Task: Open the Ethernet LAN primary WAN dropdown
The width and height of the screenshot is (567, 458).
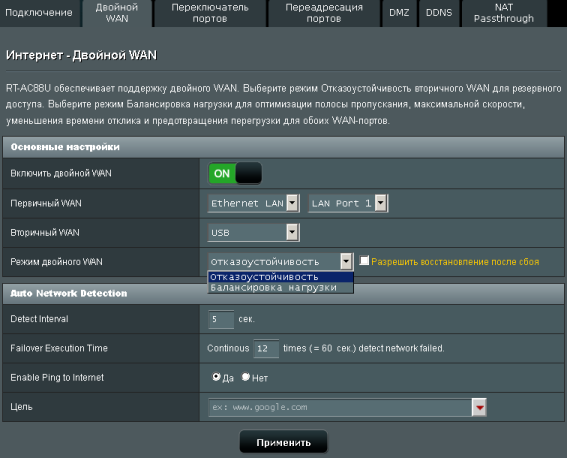Action: [253, 203]
